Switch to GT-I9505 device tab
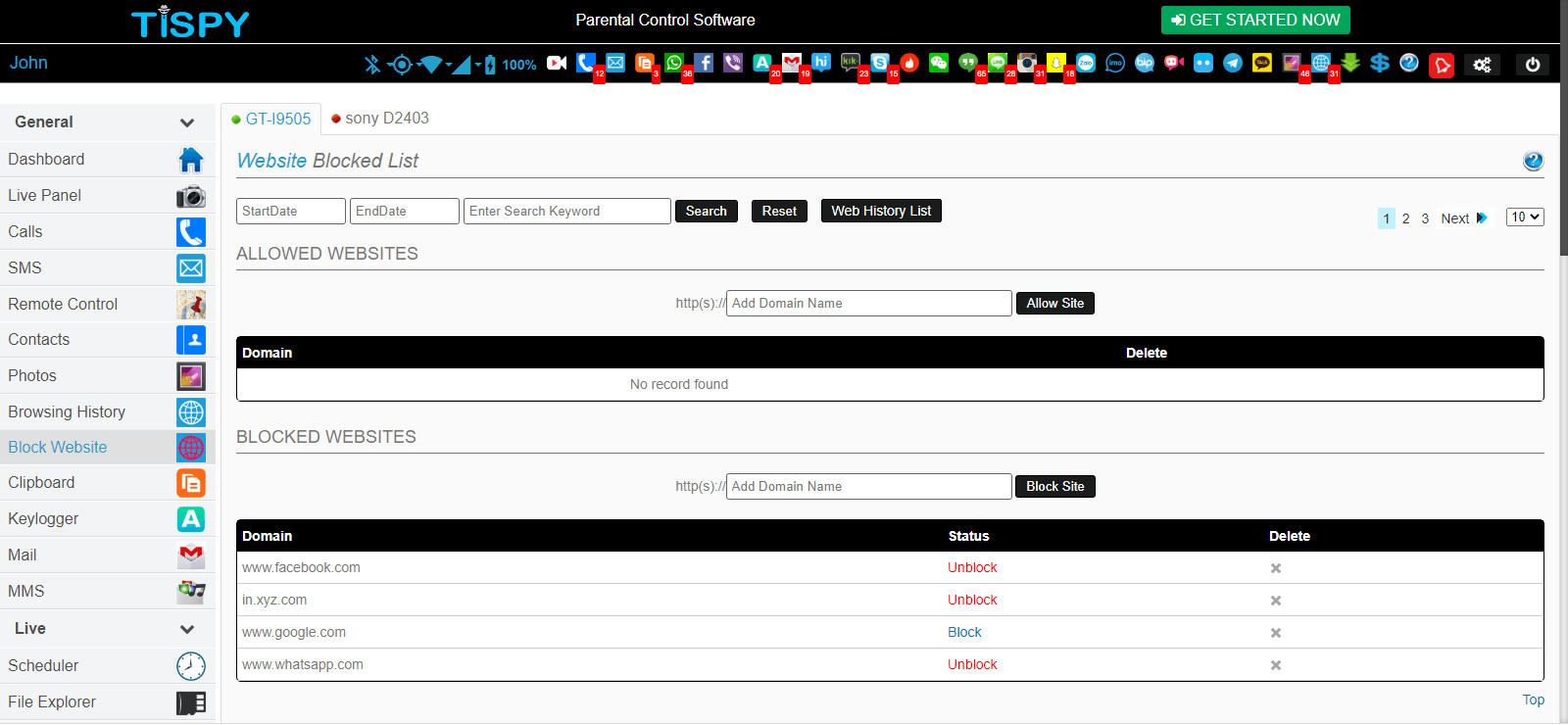 pos(271,119)
